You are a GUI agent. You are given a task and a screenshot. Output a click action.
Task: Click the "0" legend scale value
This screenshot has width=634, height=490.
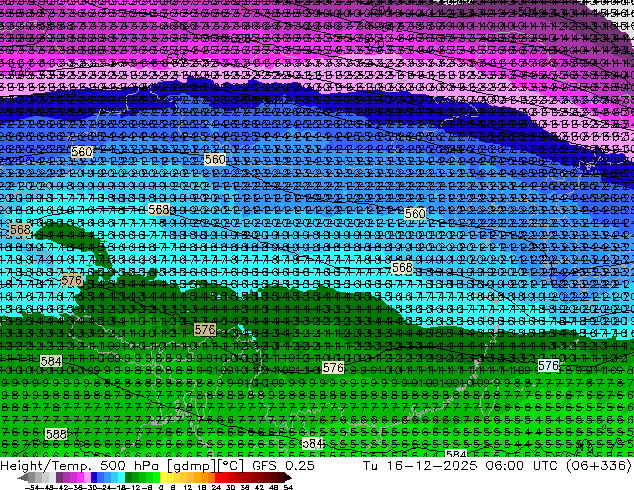(x=161, y=487)
